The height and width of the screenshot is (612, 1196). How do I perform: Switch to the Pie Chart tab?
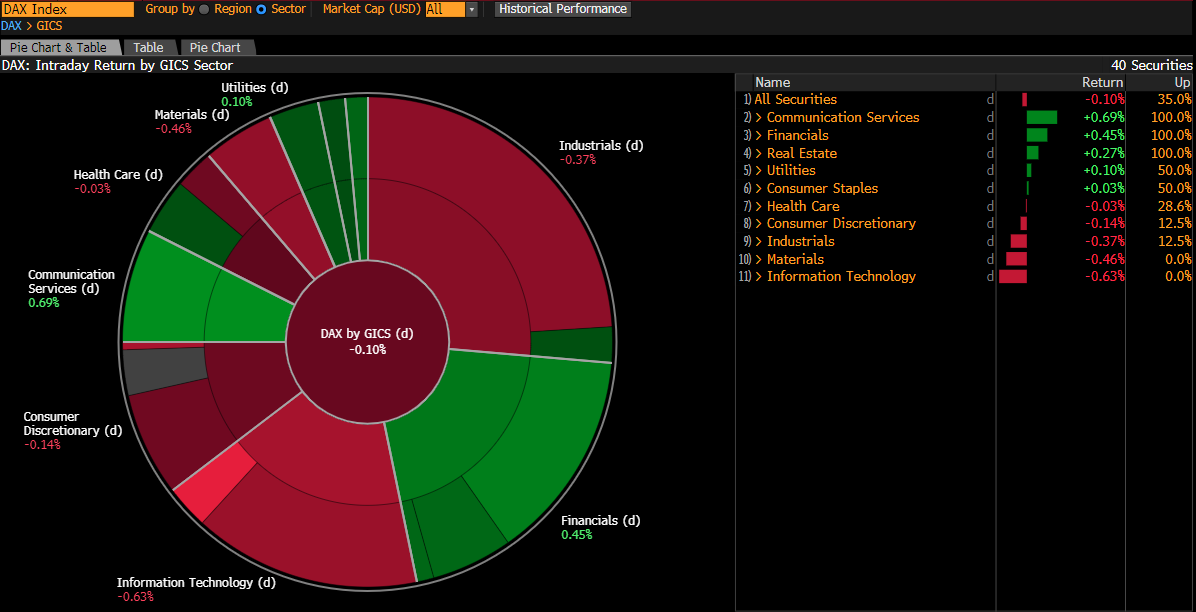point(215,47)
